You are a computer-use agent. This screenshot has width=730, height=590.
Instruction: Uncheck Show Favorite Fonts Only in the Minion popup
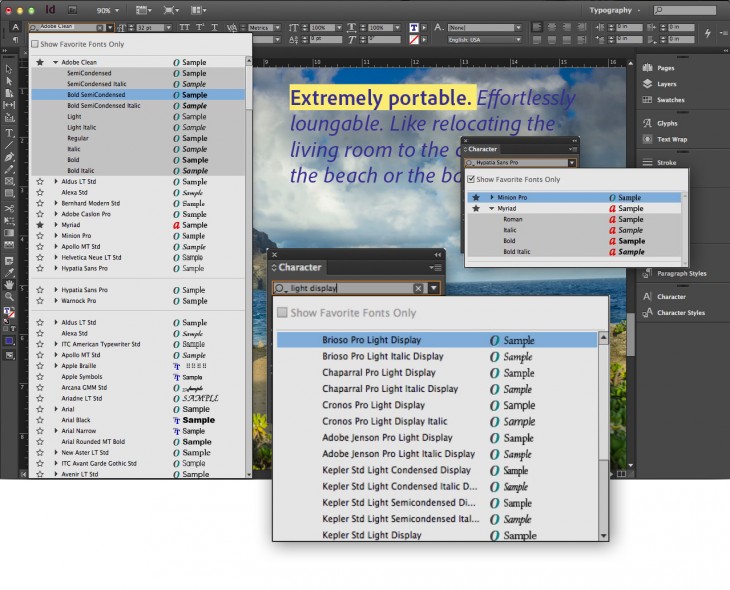click(471, 179)
